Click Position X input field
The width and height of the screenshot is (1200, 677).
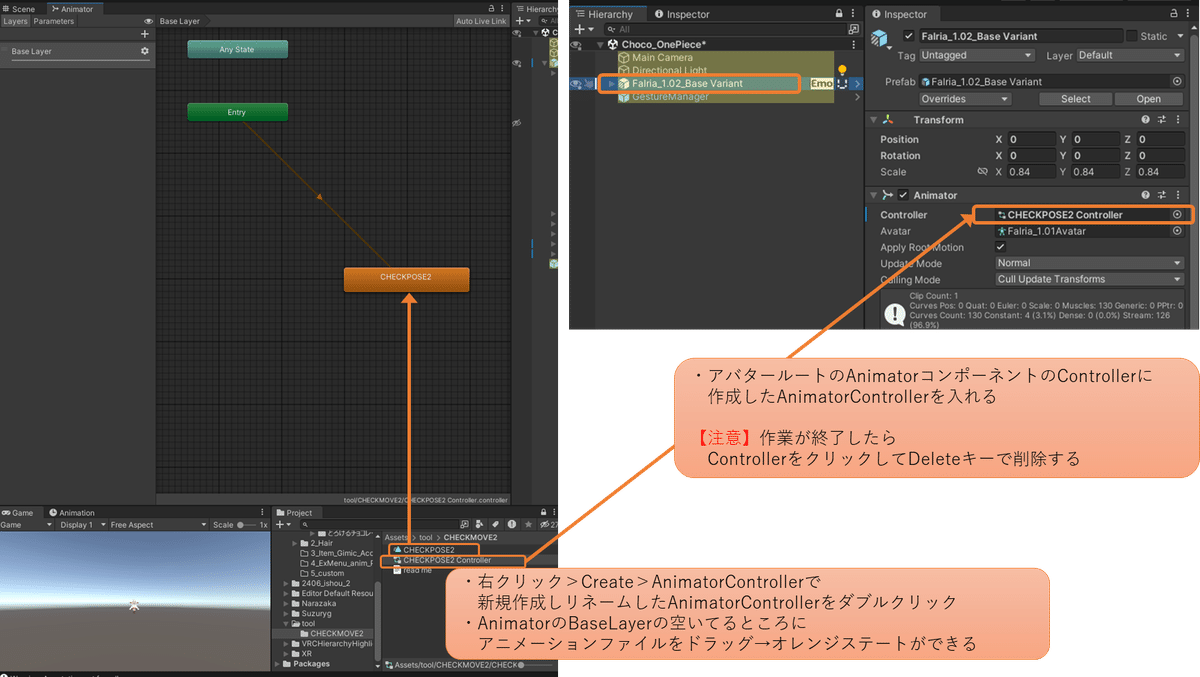point(1031,140)
